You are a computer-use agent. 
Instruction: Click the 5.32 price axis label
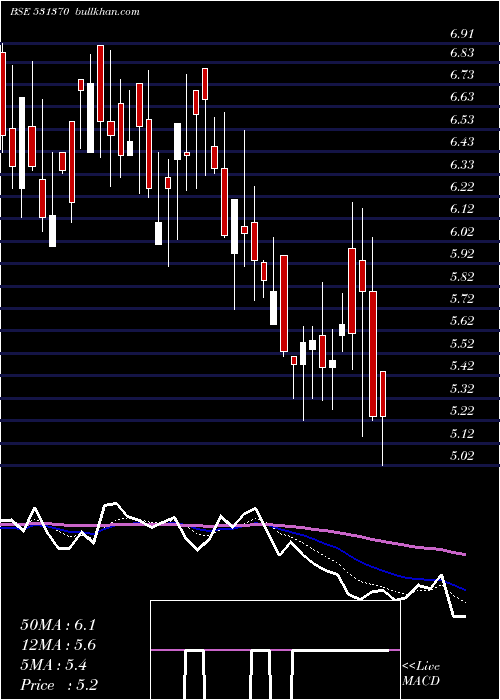[x=462, y=388]
